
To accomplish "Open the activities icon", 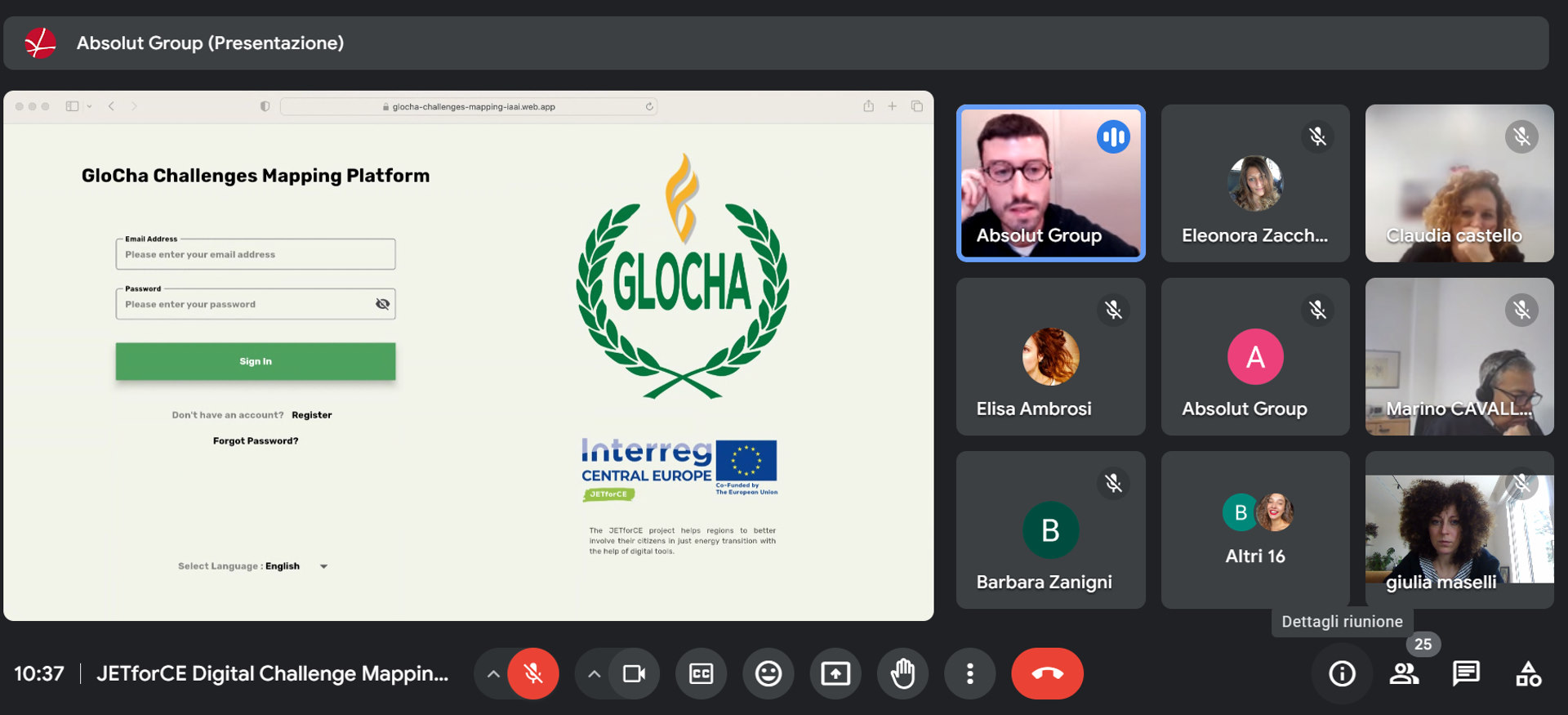I will tap(1528, 673).
